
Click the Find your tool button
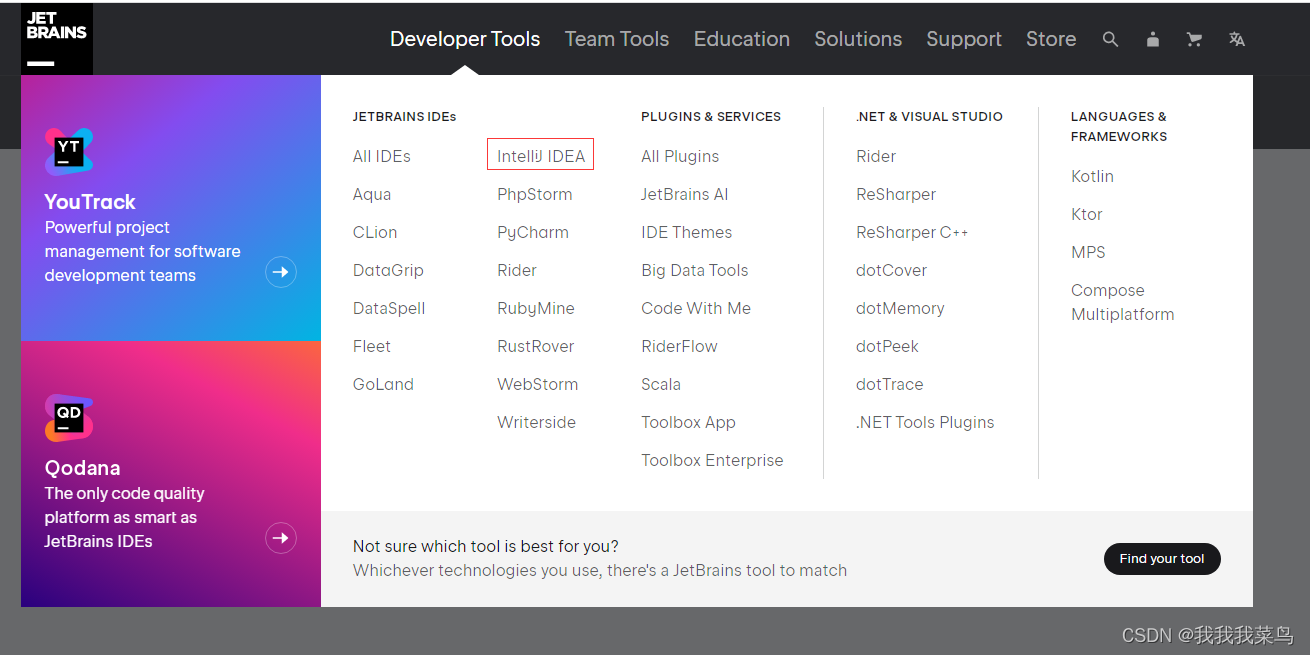click(1162, 559)
